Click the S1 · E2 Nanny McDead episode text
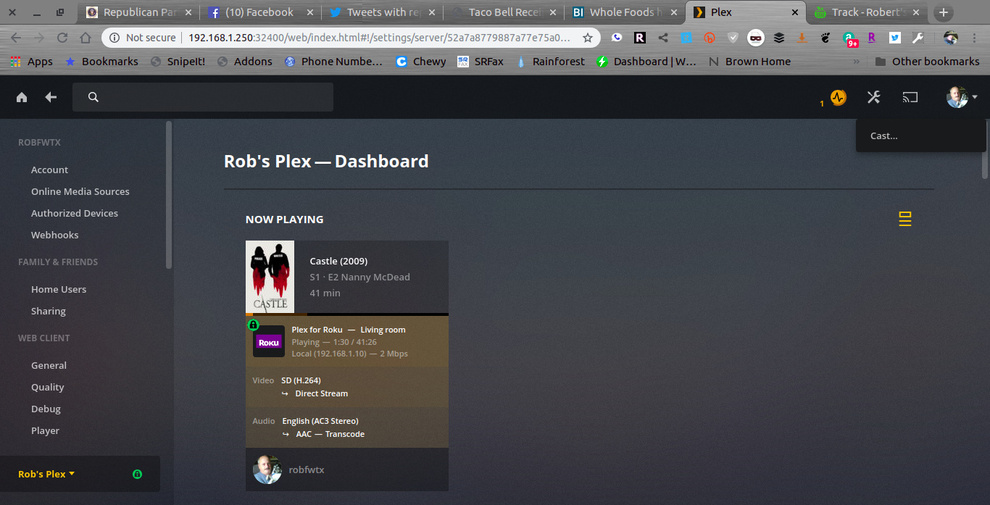Viewport: 990px width, 505px height. point(359,277)
